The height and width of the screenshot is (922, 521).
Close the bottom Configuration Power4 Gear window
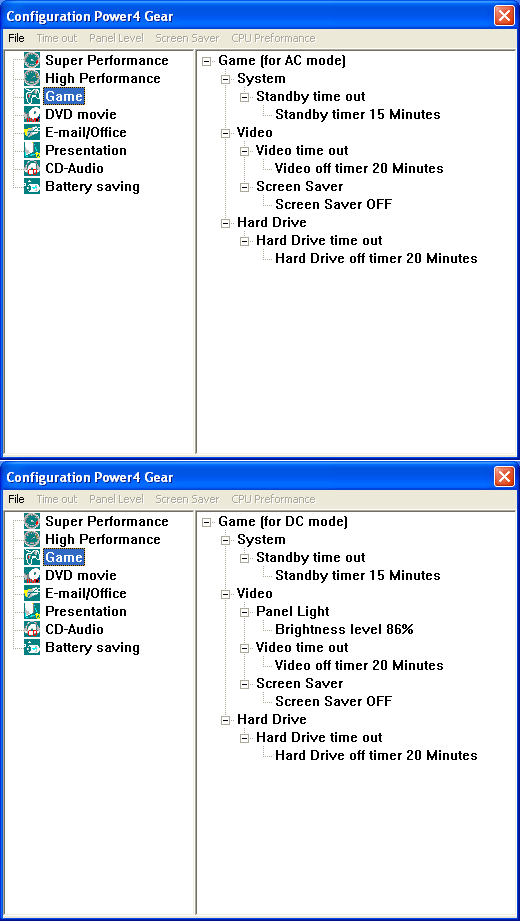tap(504, 476)
